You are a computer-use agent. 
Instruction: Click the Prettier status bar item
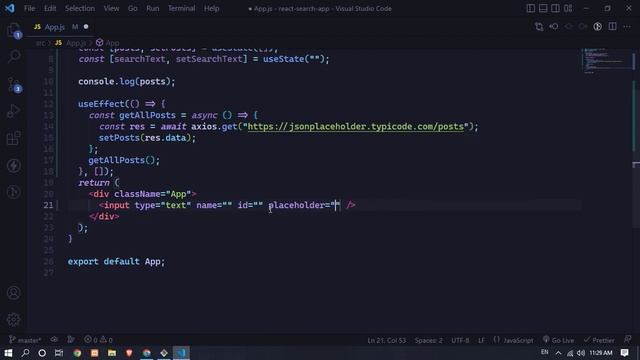[x=599, y=340]
